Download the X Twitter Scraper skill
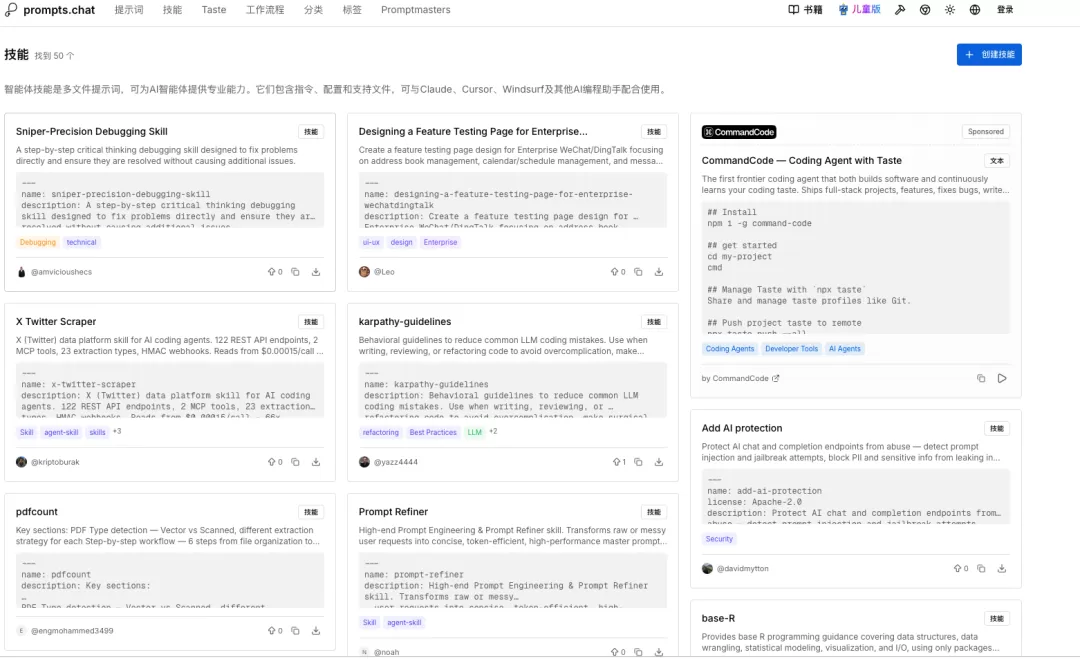This screenshot has height=659, width=1080. (x=316, y=462)
